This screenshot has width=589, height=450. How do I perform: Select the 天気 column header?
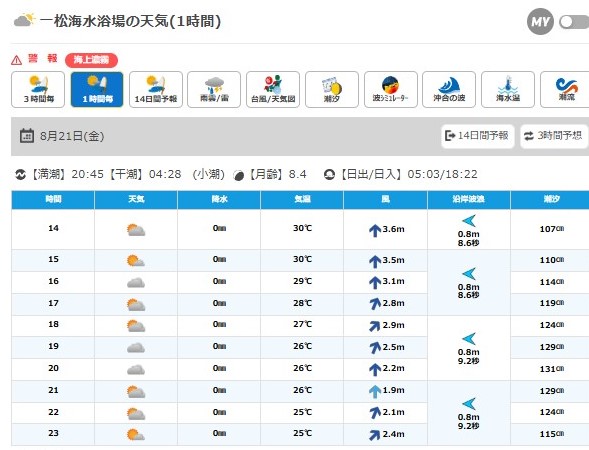(136, 199)
